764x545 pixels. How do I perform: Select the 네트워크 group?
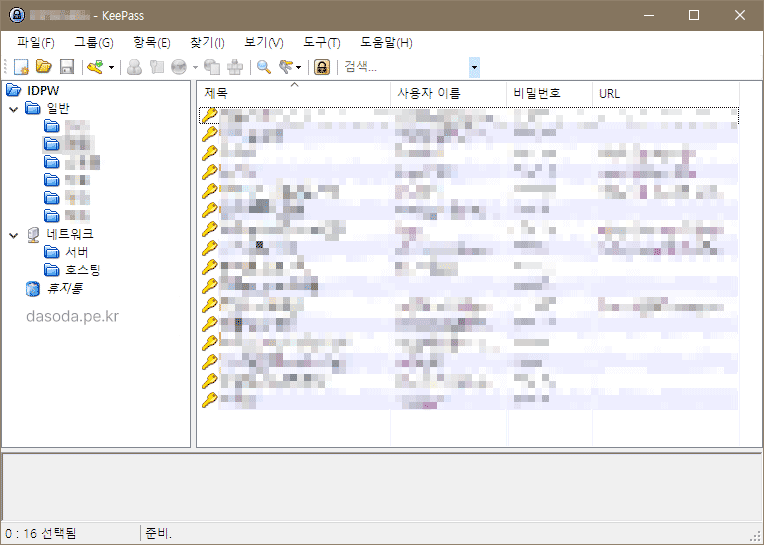70,234
